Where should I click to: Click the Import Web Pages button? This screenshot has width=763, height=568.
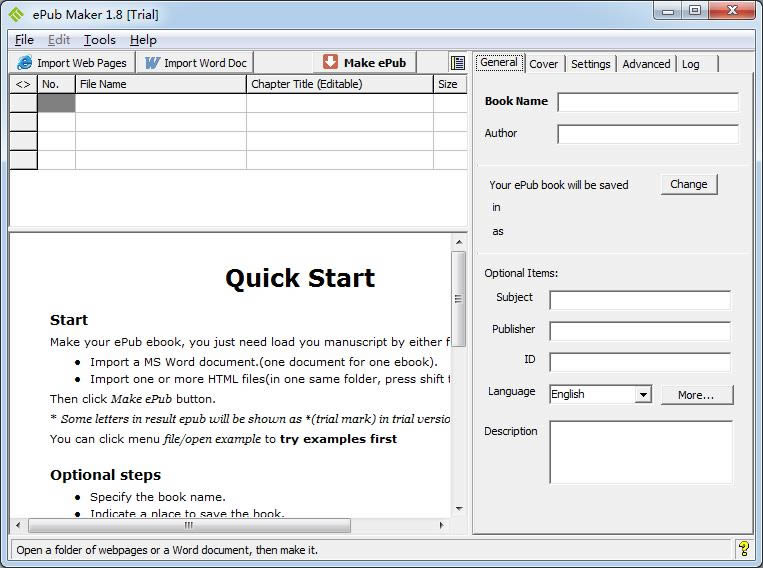(72, 63)
